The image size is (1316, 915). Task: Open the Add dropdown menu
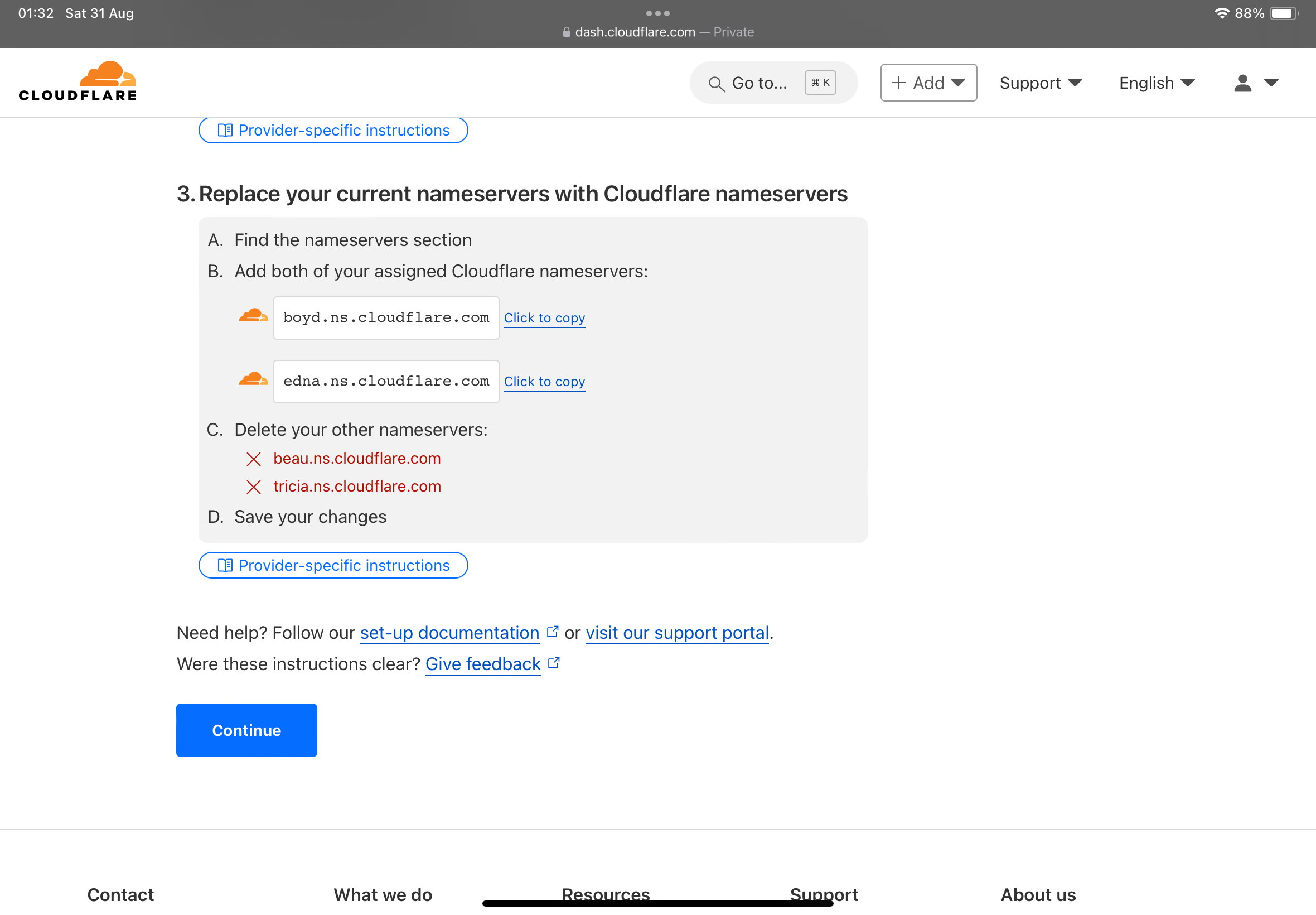click(x=928, y=83)
